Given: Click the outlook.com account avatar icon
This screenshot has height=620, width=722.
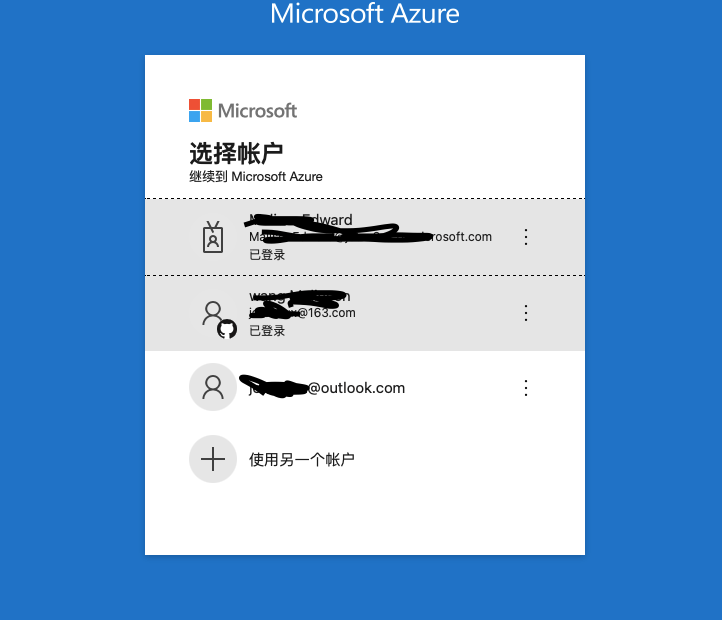Looking at the screenshot, I should click(213, 387).
